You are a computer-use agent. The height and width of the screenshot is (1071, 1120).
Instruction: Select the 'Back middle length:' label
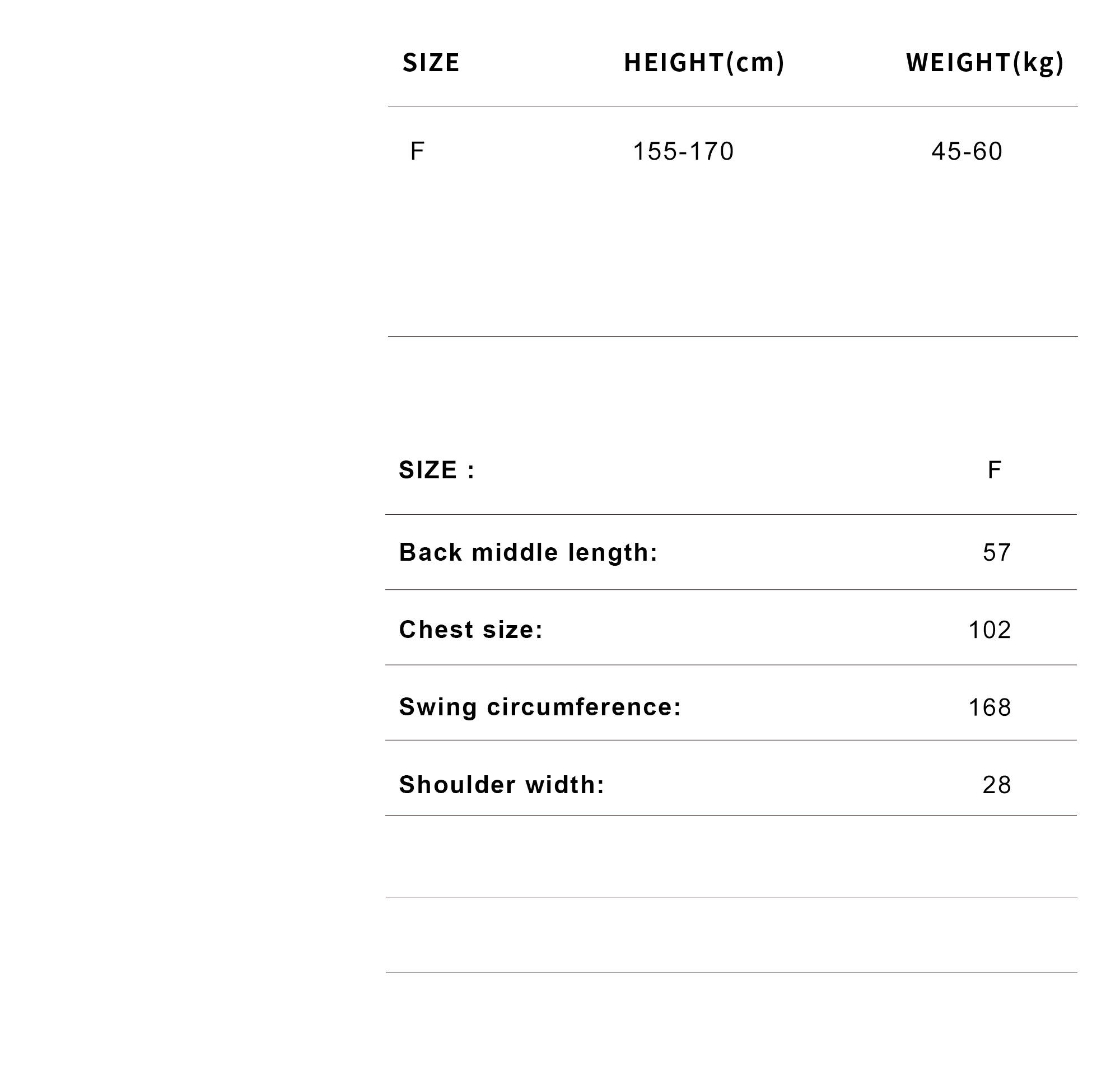coord(528,552)
